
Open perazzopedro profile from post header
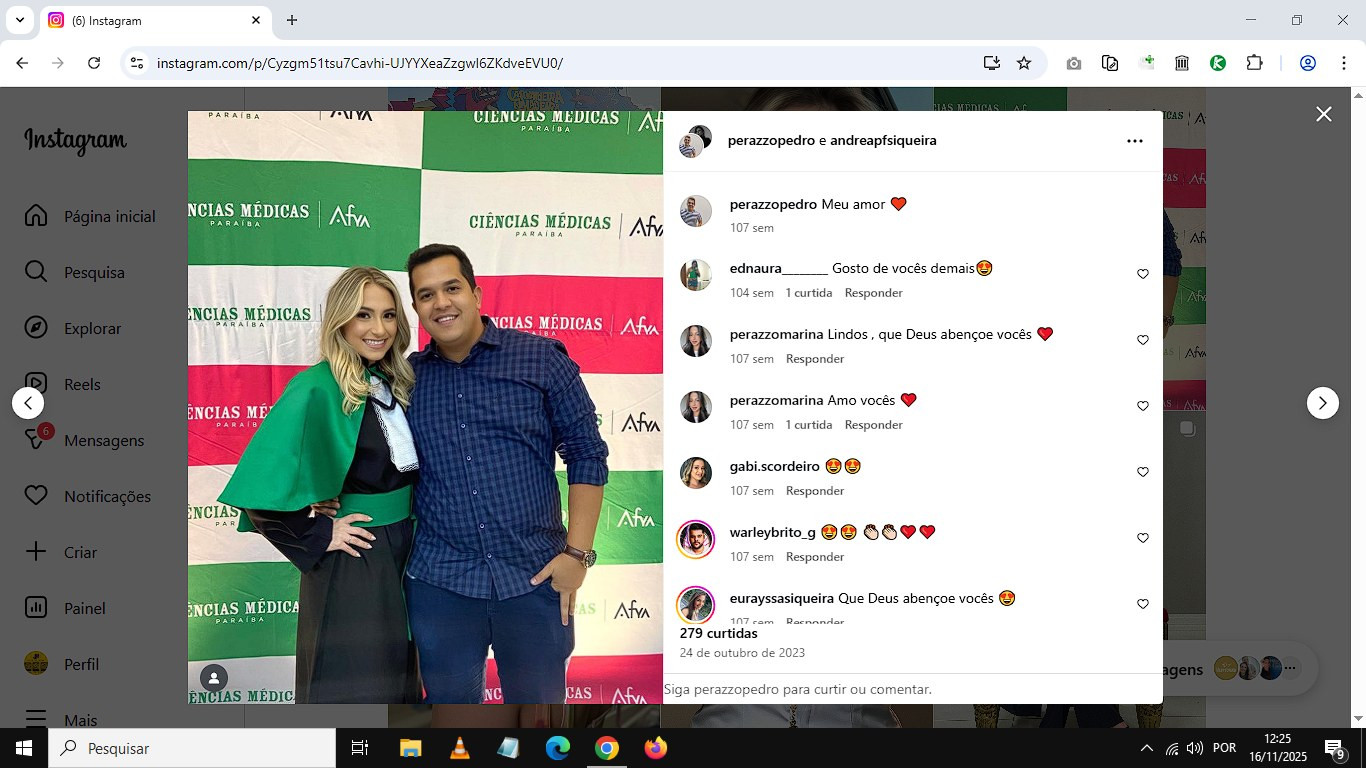pyautogui.click(x=771, y=141)
